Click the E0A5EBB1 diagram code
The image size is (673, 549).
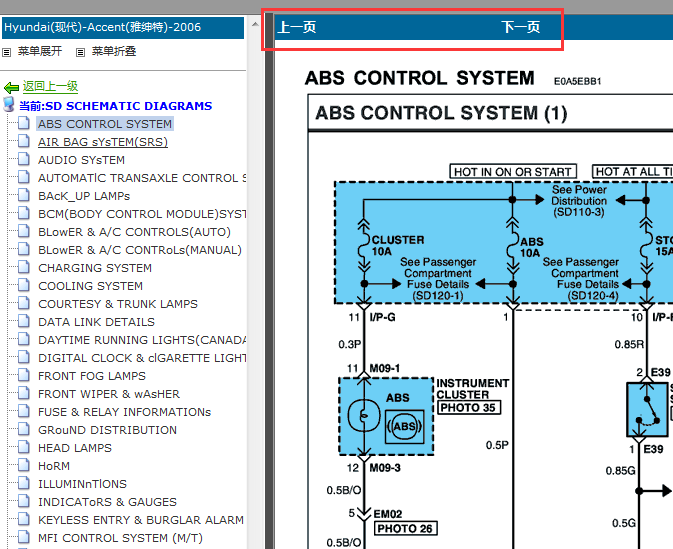(x=577, y=81)
